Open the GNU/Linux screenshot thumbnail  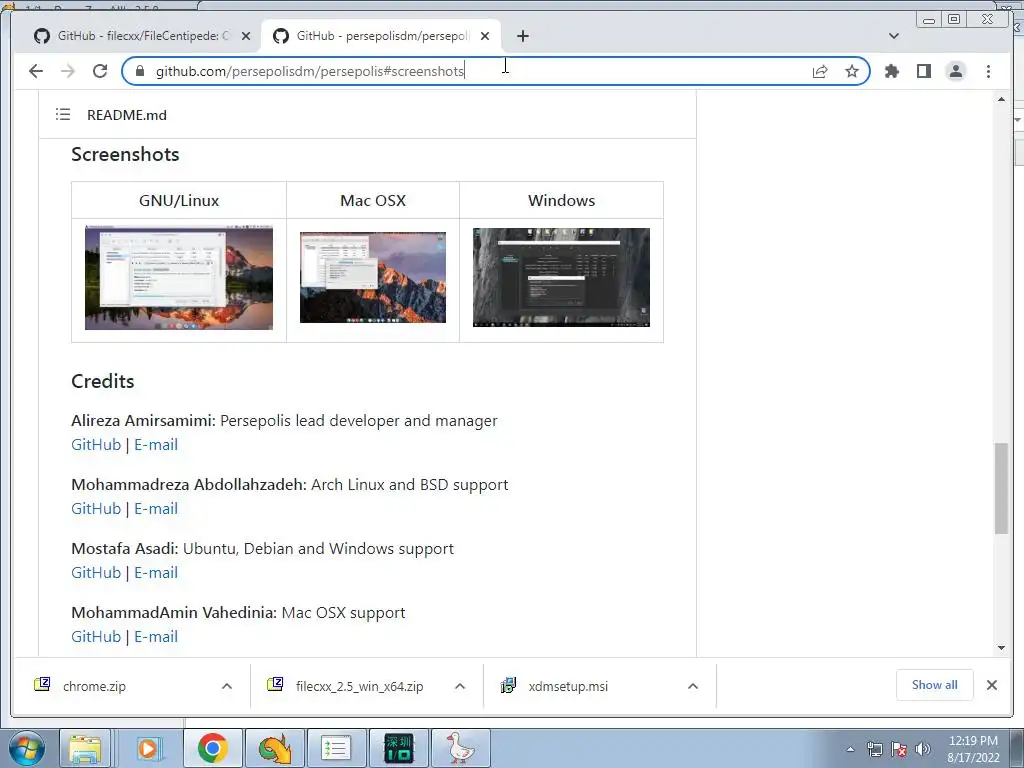[179, 278]
